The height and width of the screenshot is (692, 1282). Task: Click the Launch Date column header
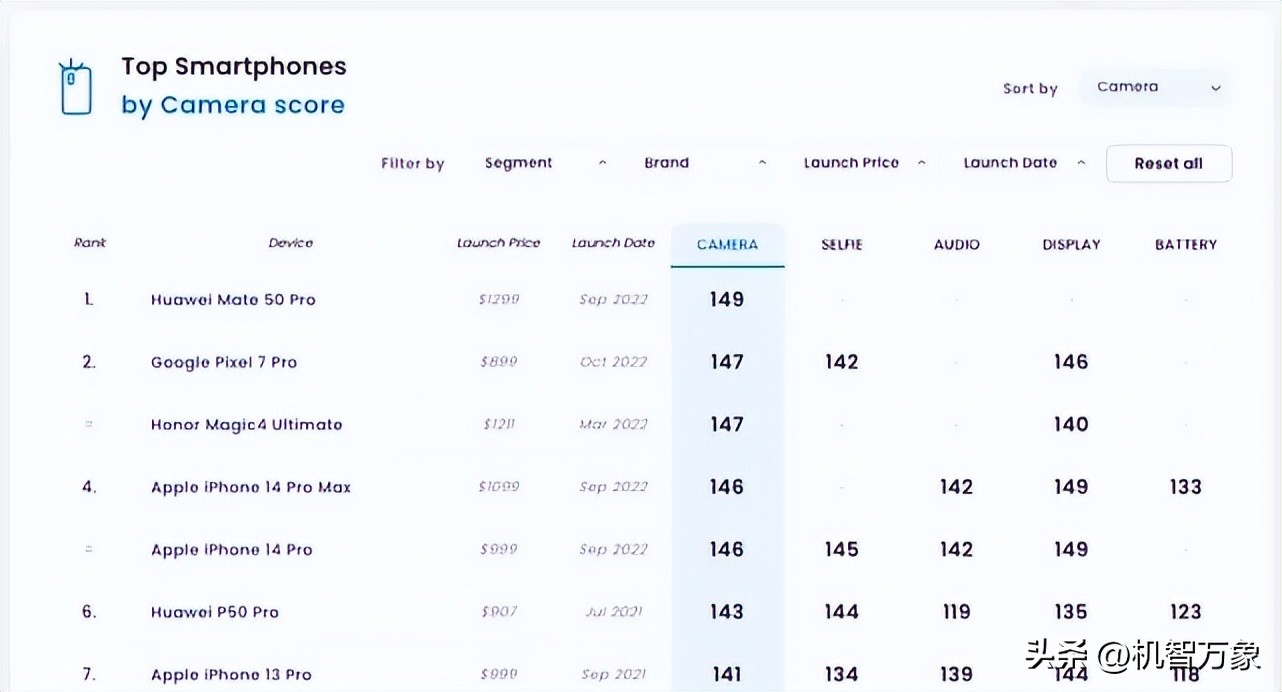point(613,243)
